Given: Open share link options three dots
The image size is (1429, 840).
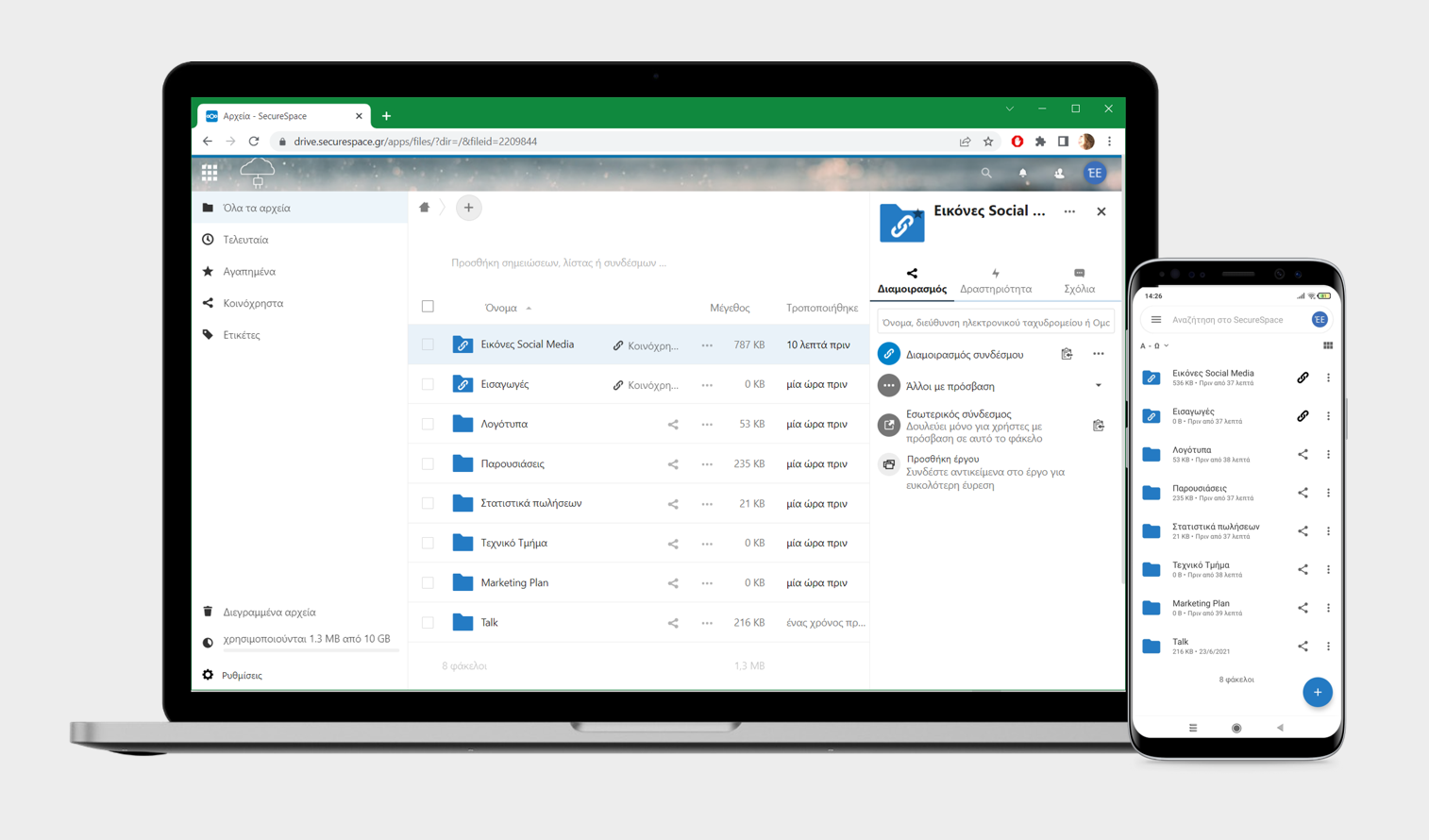Looking at the screenshot, I should 1099,354.
